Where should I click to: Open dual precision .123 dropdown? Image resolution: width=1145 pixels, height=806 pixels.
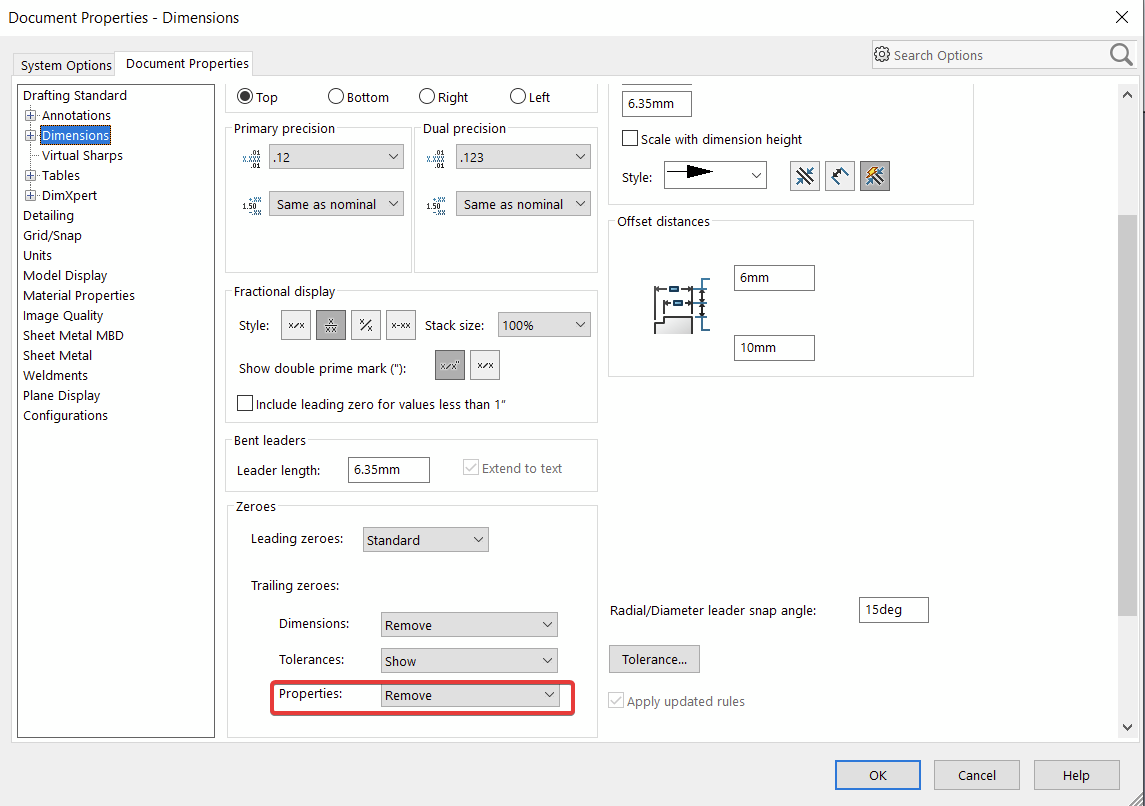point(524,156)
